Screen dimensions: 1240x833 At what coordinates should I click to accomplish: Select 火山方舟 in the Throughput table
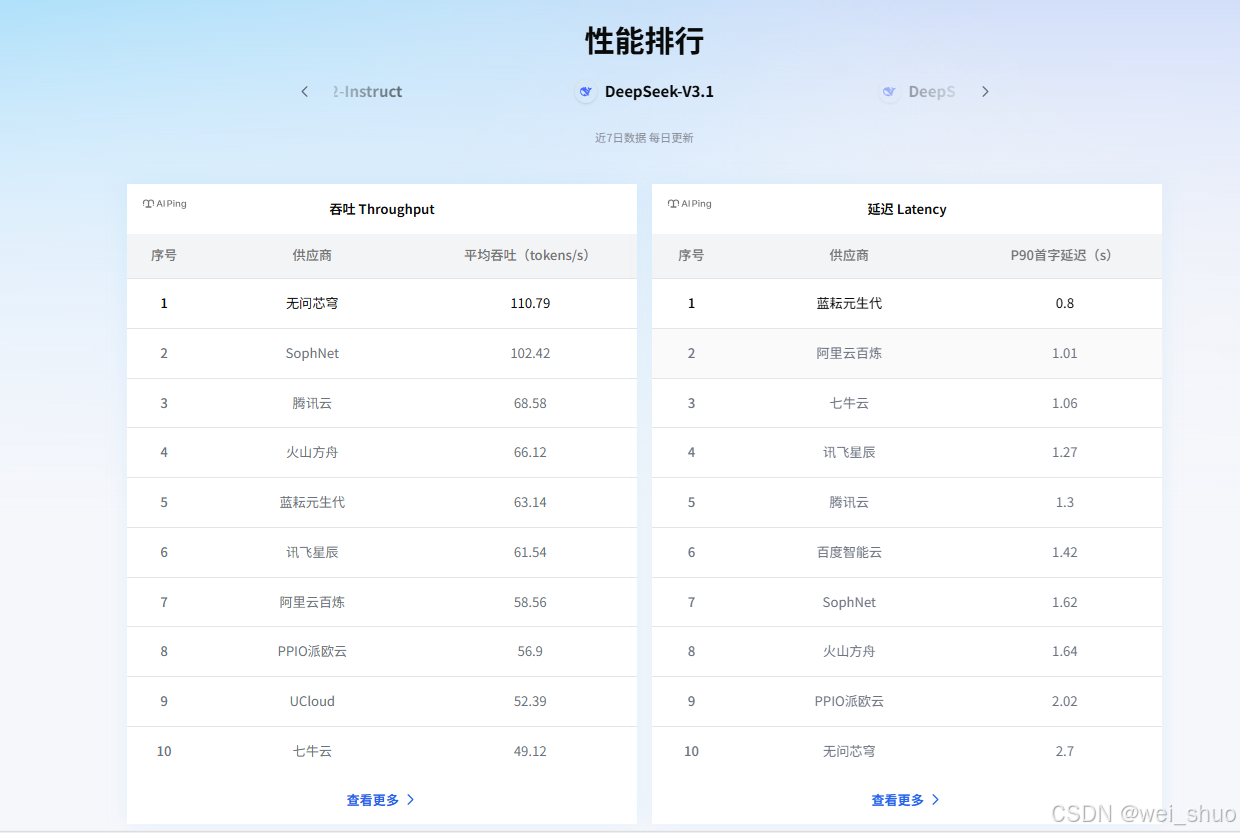(312, 452)
